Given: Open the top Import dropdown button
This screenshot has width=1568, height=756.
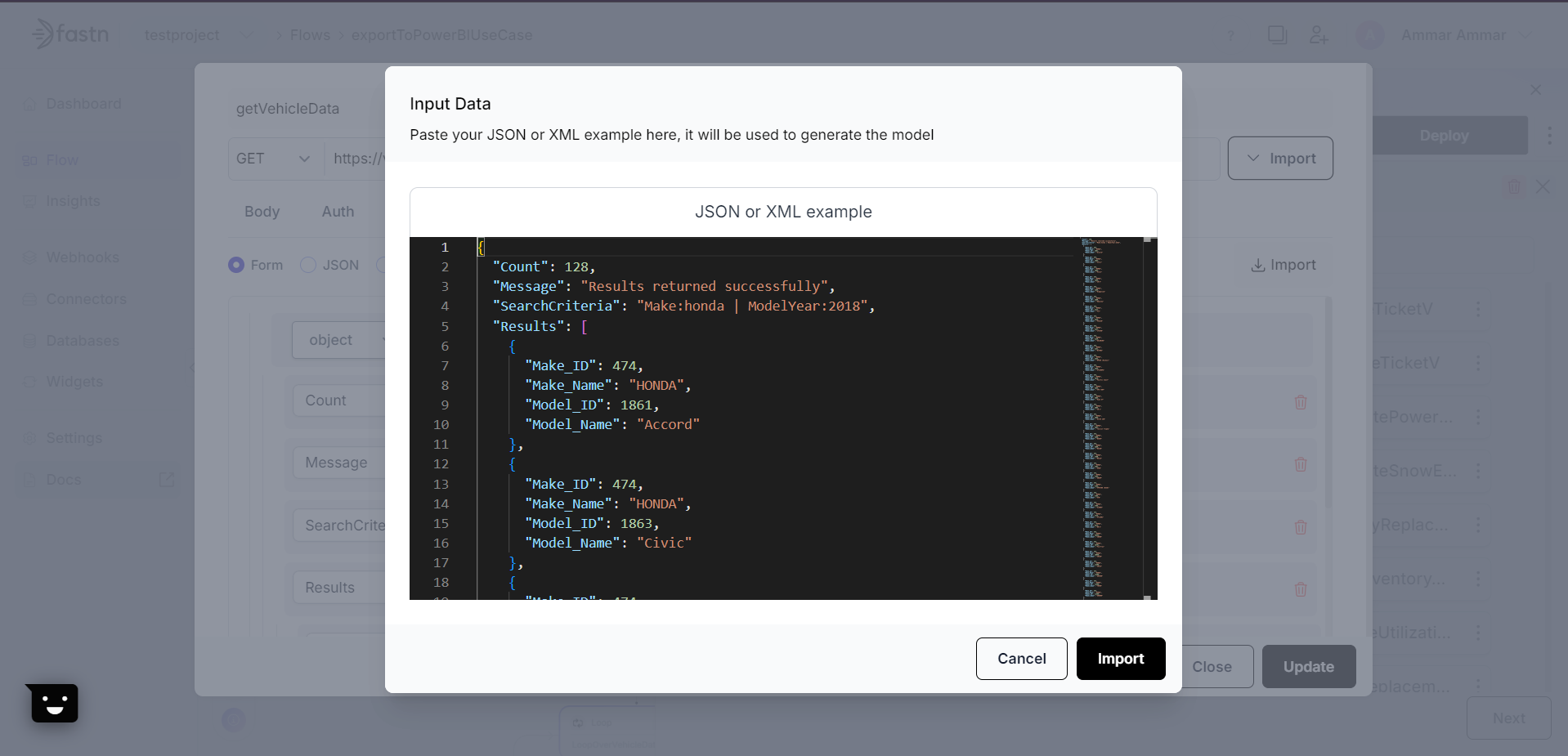Looking at the screenshot, I should pos(1280,159).
